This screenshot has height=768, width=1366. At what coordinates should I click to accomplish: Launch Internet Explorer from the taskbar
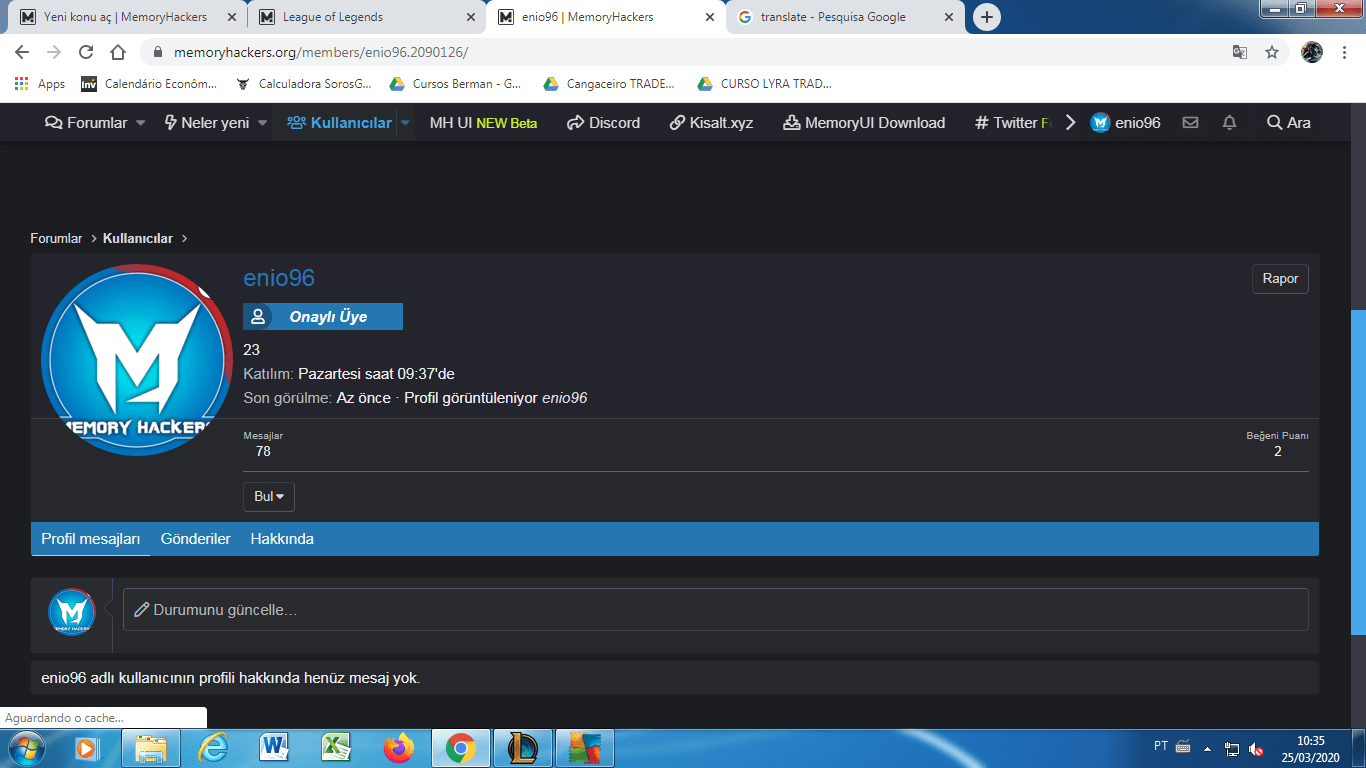click(x=213, y=748)
